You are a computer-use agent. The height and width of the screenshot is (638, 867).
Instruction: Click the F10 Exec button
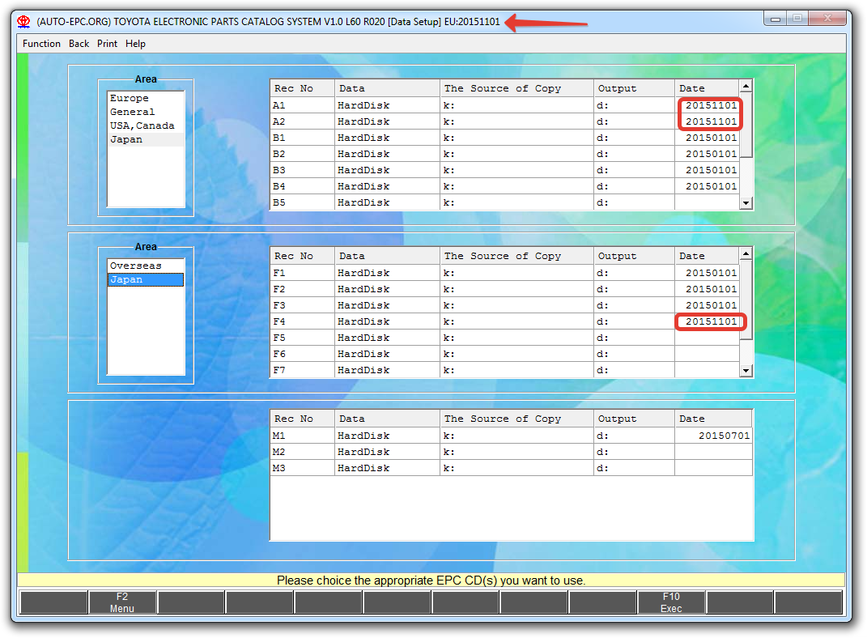[x=671, y=603]
